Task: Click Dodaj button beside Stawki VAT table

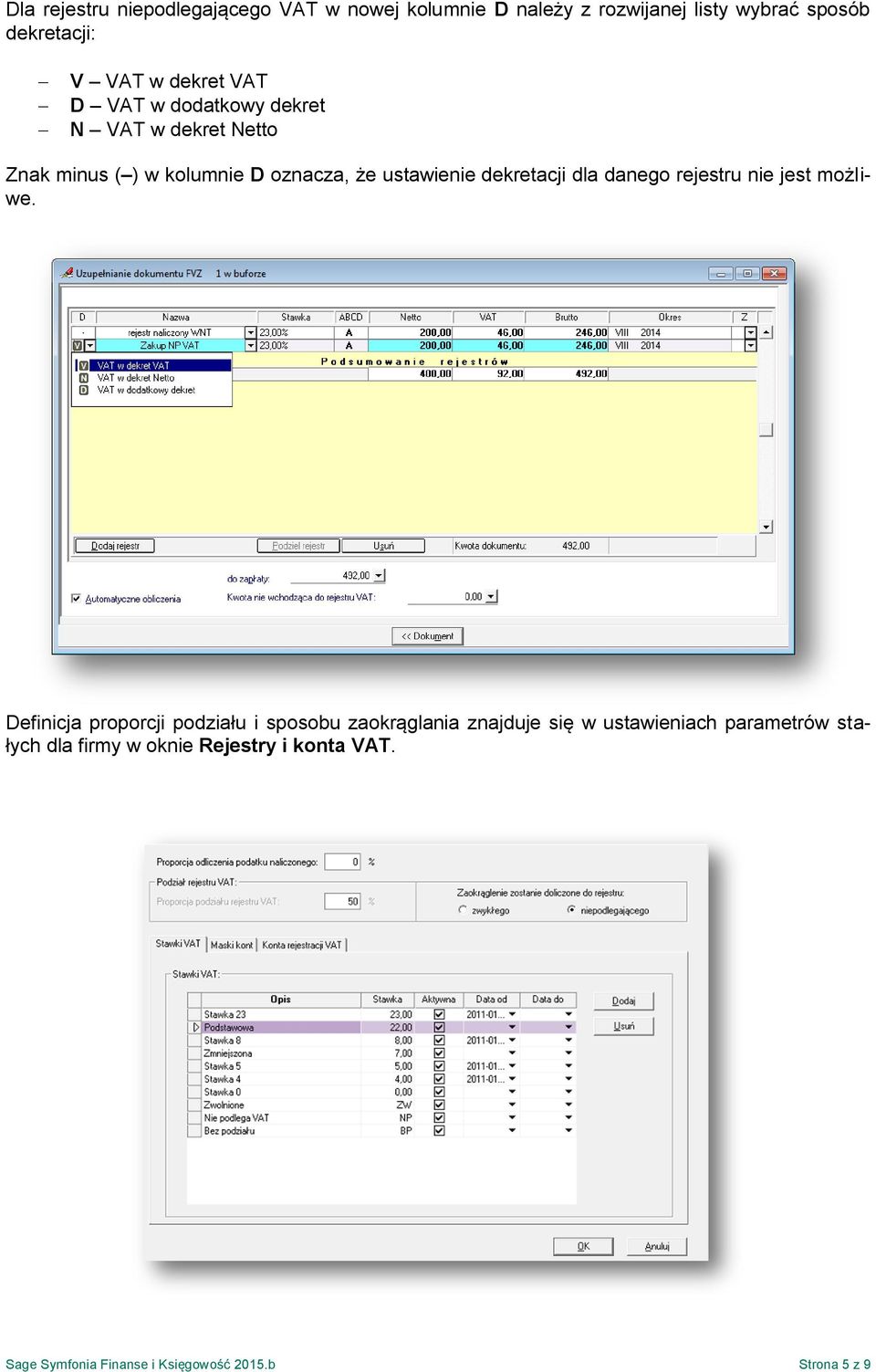Action: (x=624, y=1001)
